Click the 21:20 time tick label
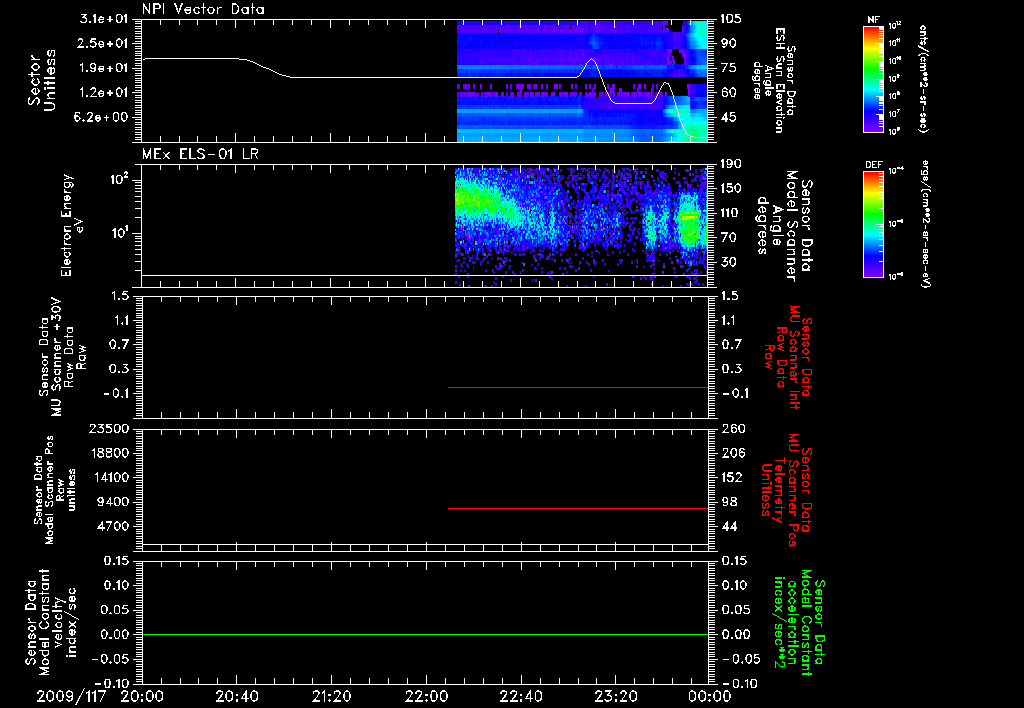 tap(332, 696)
